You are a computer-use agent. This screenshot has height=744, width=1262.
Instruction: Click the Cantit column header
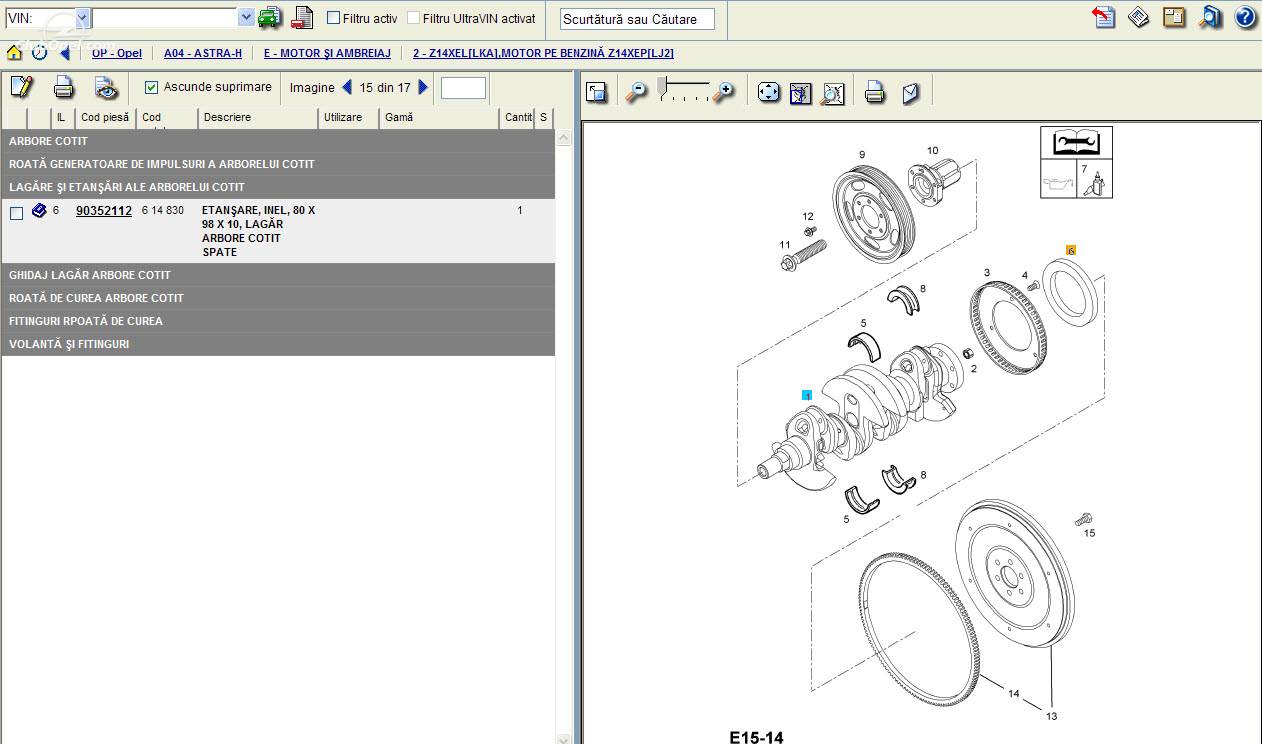[x=518, y=118]
